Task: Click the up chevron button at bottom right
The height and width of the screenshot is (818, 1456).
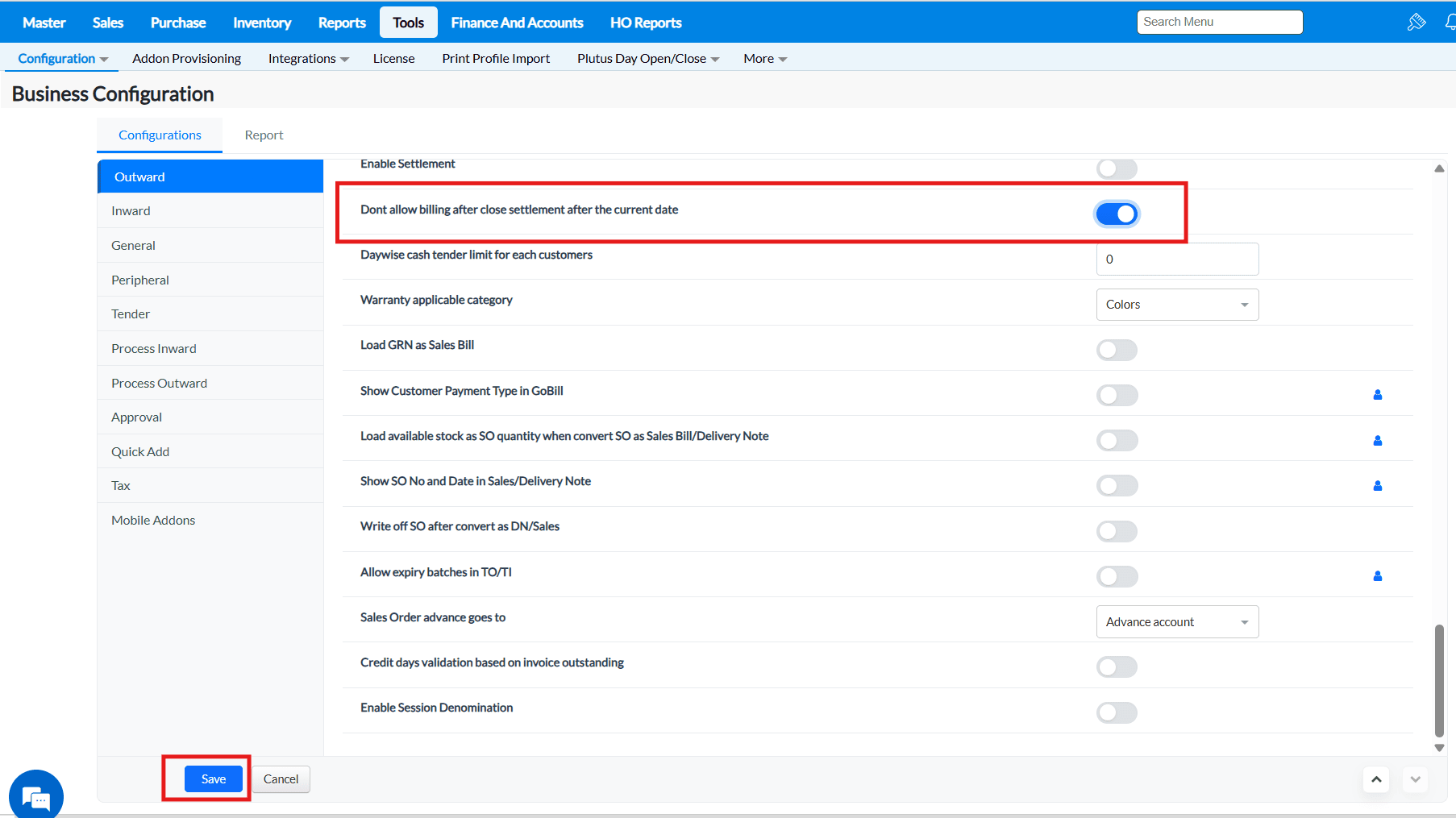Action: coord(1376,779)
